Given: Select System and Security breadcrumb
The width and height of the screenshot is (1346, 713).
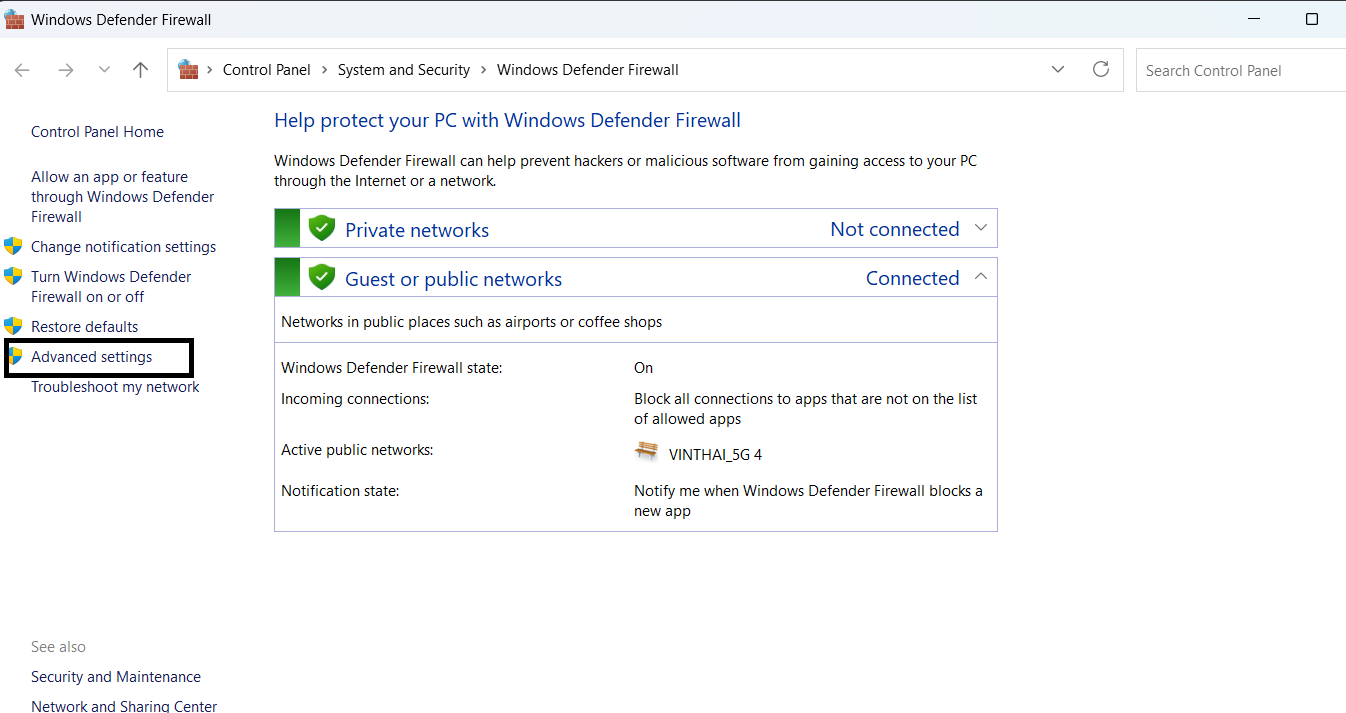Looking at the screenshot, I should [x=403, y=70].
